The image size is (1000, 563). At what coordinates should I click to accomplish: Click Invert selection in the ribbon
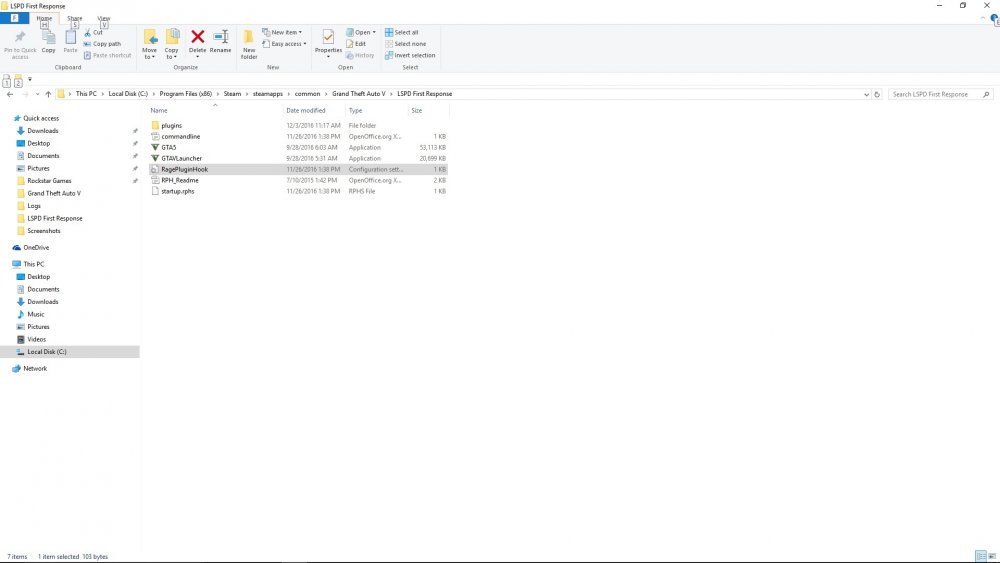[410, 55]
